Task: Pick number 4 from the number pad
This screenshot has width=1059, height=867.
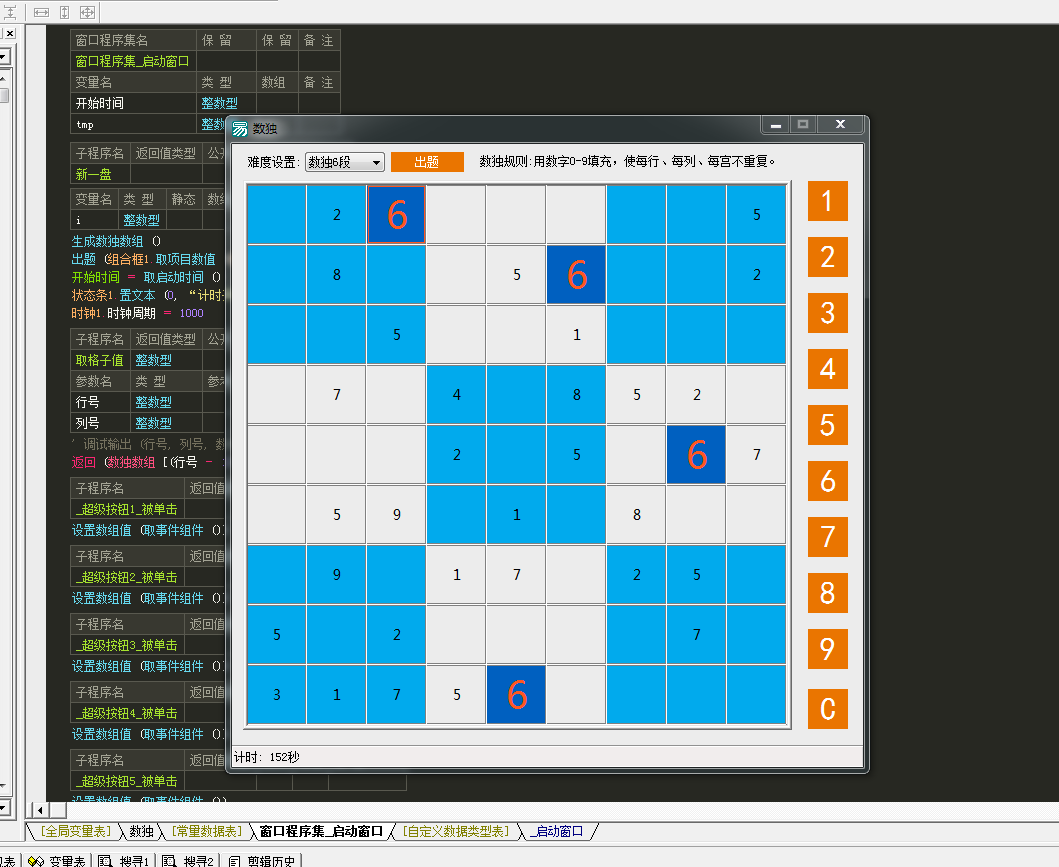Action: pyautogui.click(x=827, y=369)
